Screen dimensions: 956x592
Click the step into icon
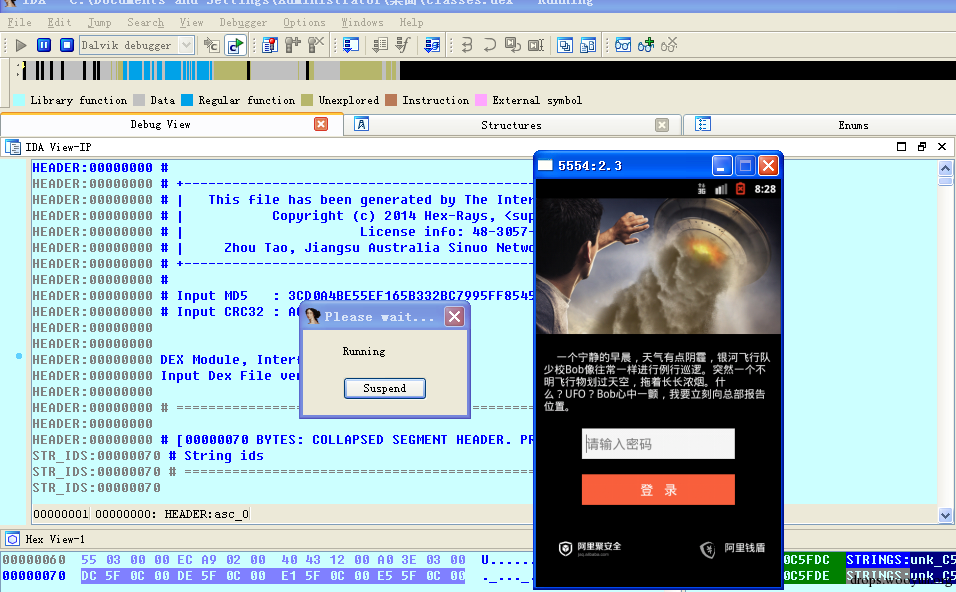coord(467,45)
